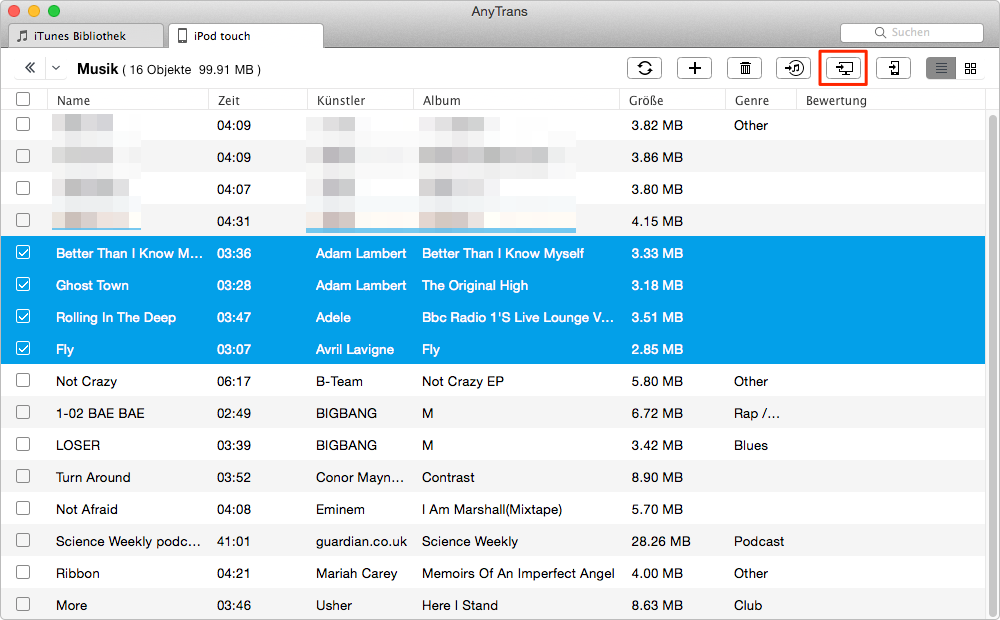1000x620 pixels.
Task: Check the Science Weekly podcast checkbox
Action: [x=23, y=540]
